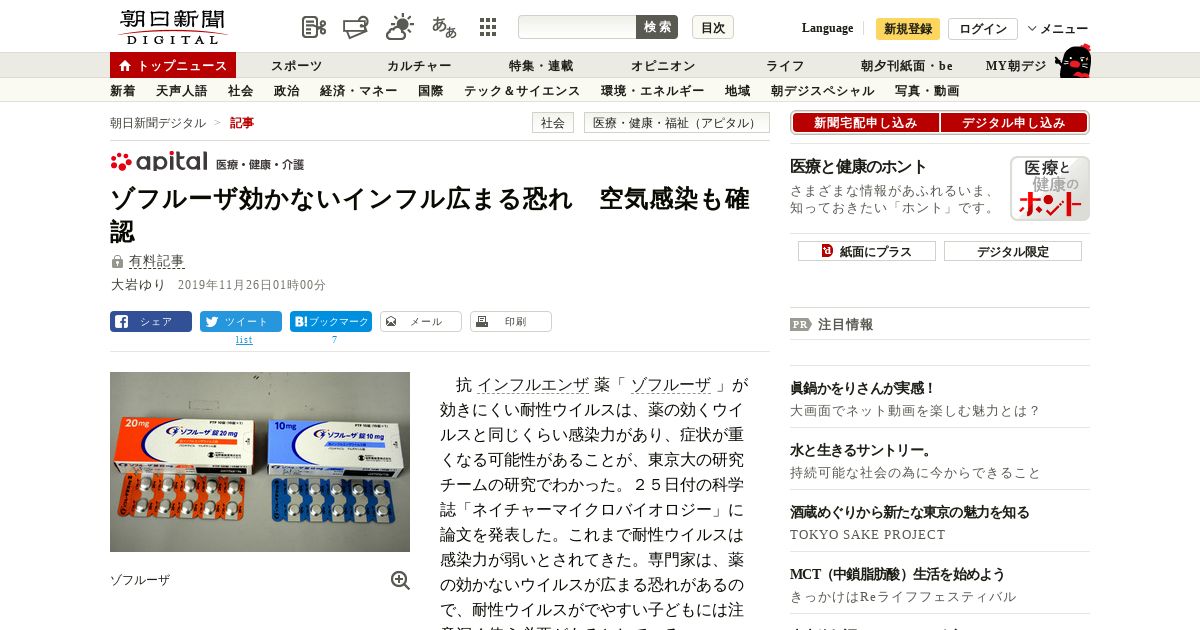Select 天声人語 in sub navigation
The image size is (1200, 630).
(182, 91)
